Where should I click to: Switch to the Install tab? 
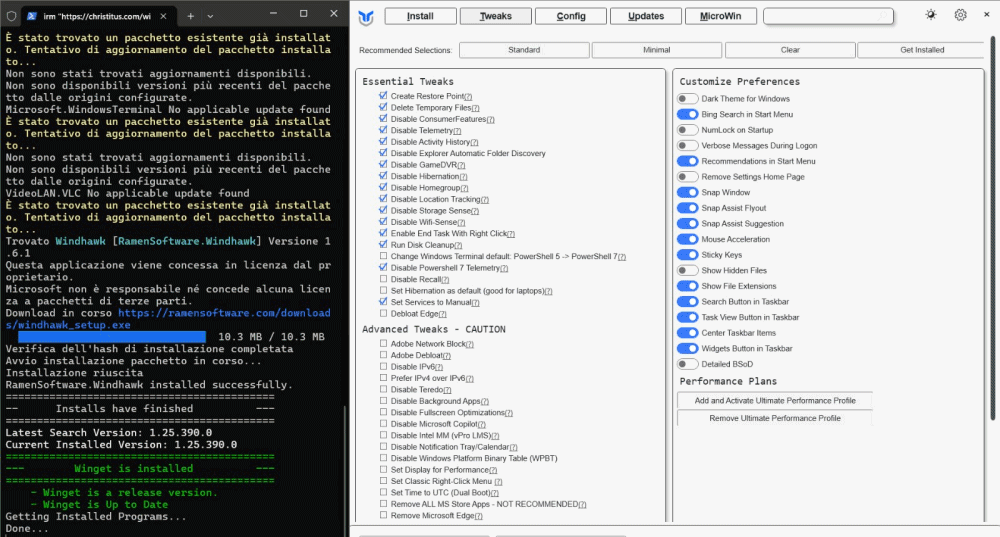(420, 16)
